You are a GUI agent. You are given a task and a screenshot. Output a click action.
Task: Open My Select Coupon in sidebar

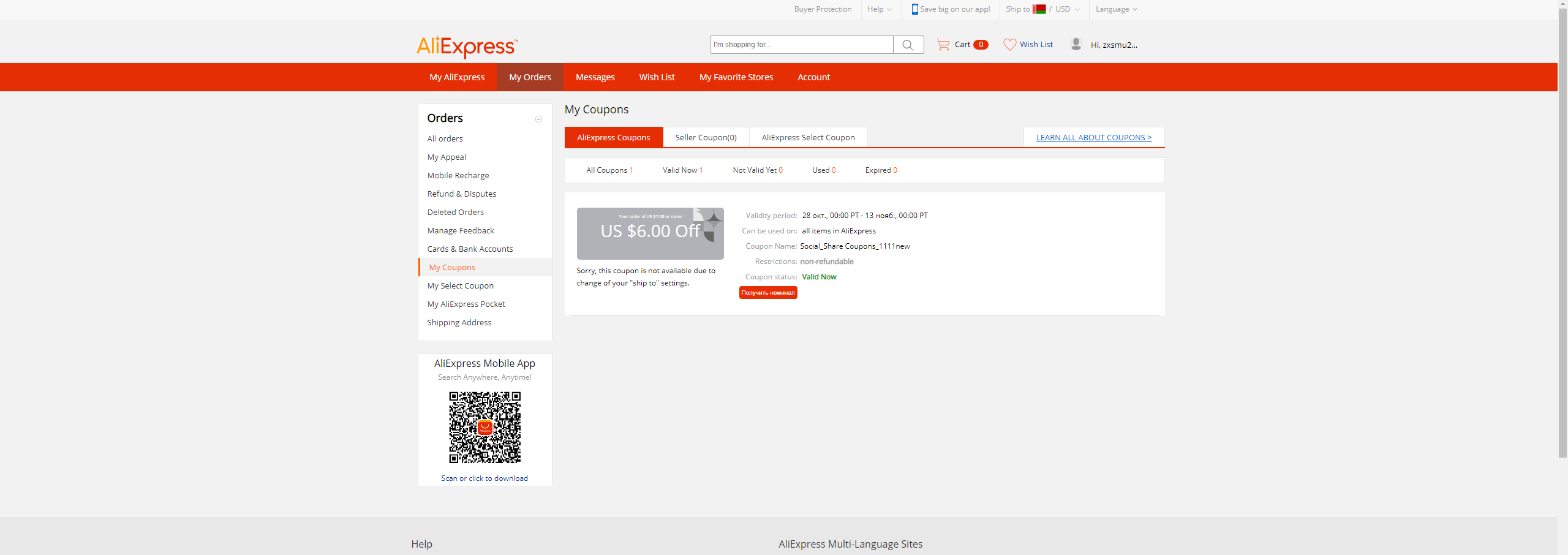tap(460, 286)
